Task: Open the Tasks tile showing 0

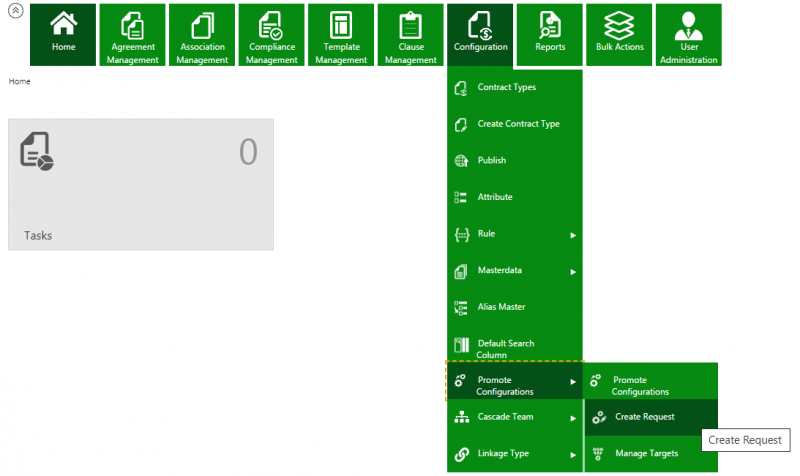Action: point(140,185)
